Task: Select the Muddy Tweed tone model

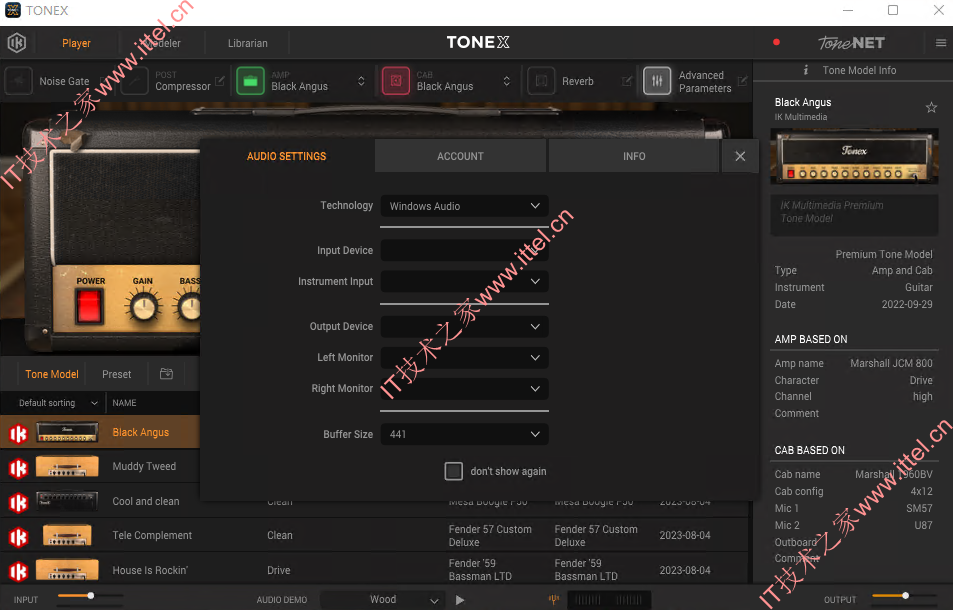Action: [x=144, y=466]
